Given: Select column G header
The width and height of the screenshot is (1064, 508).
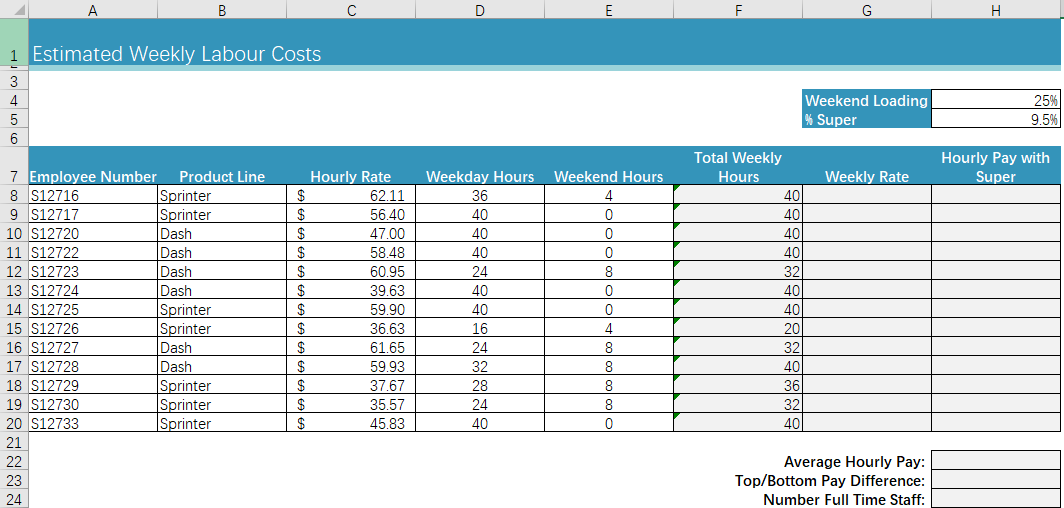Looking at the screenshot, I should (867, 9).
